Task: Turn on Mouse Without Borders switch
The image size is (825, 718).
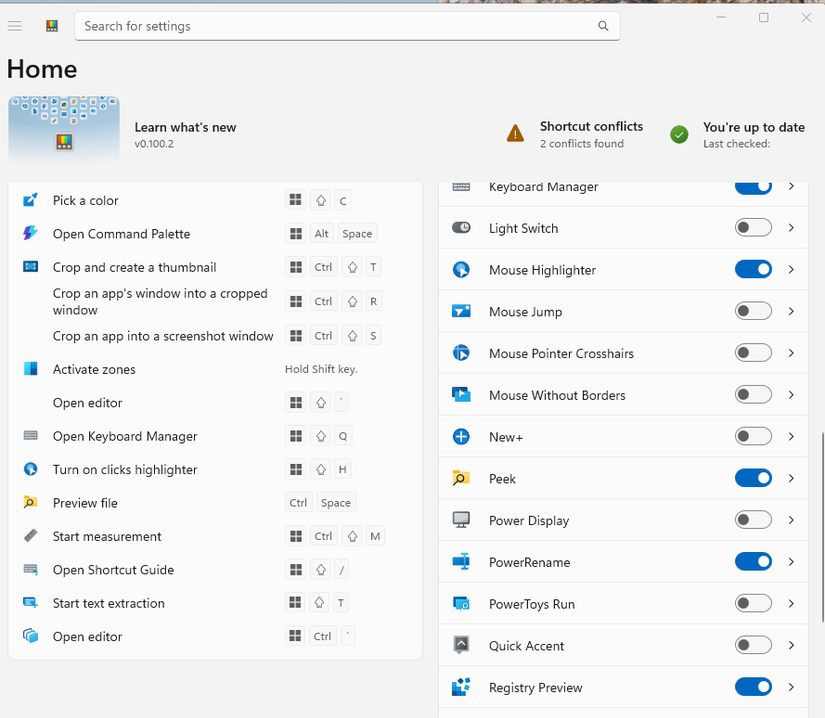Action: 753,395
